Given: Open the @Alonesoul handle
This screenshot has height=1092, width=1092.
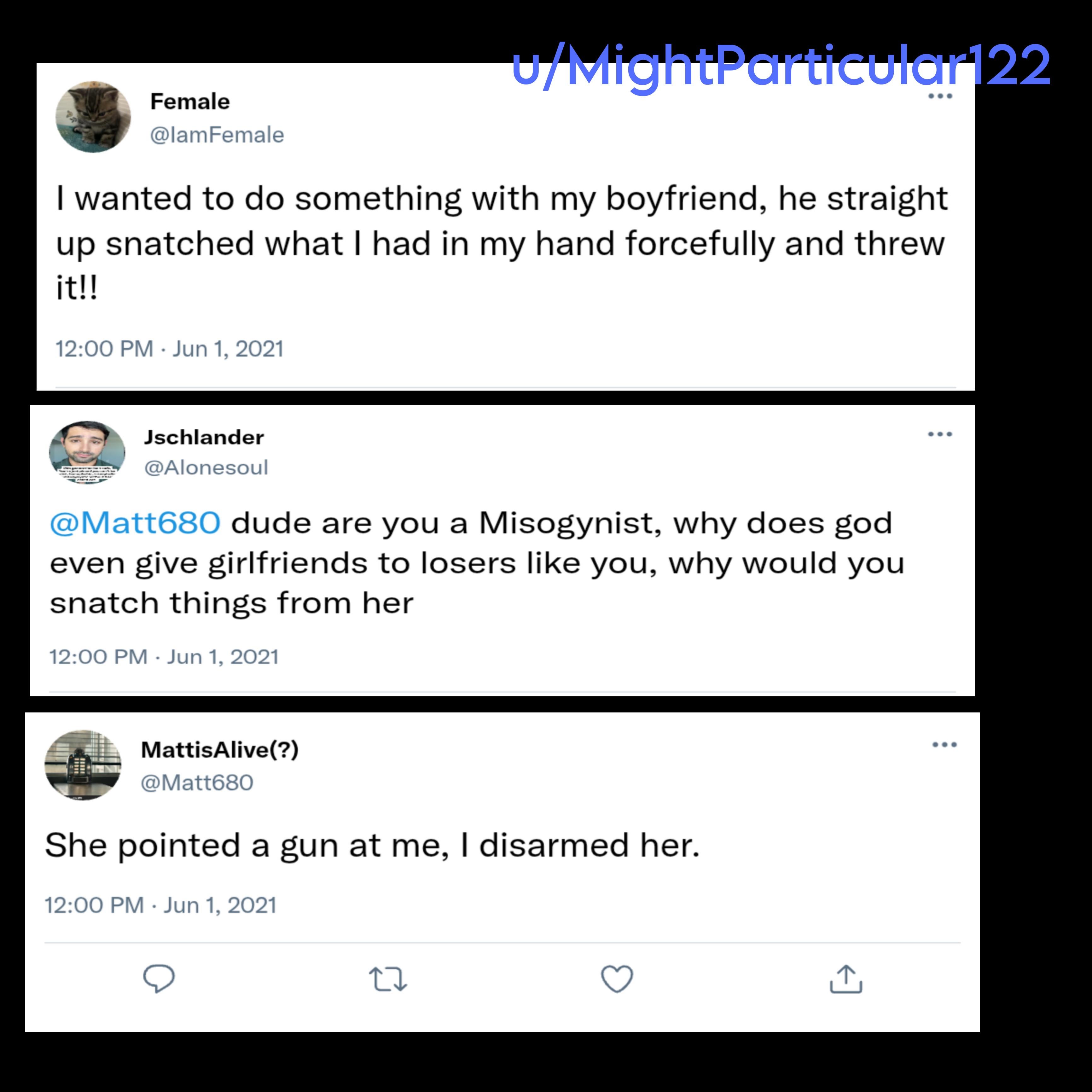Looking at the screenshot, I should (x=206, y=468).
